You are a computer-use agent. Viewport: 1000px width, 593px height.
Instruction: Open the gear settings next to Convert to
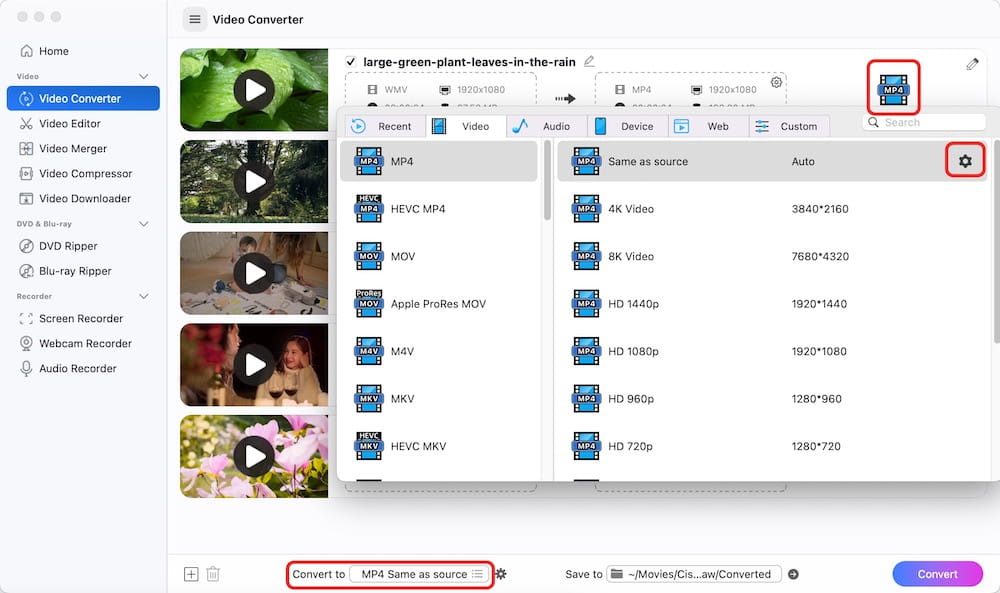[501, 574]
